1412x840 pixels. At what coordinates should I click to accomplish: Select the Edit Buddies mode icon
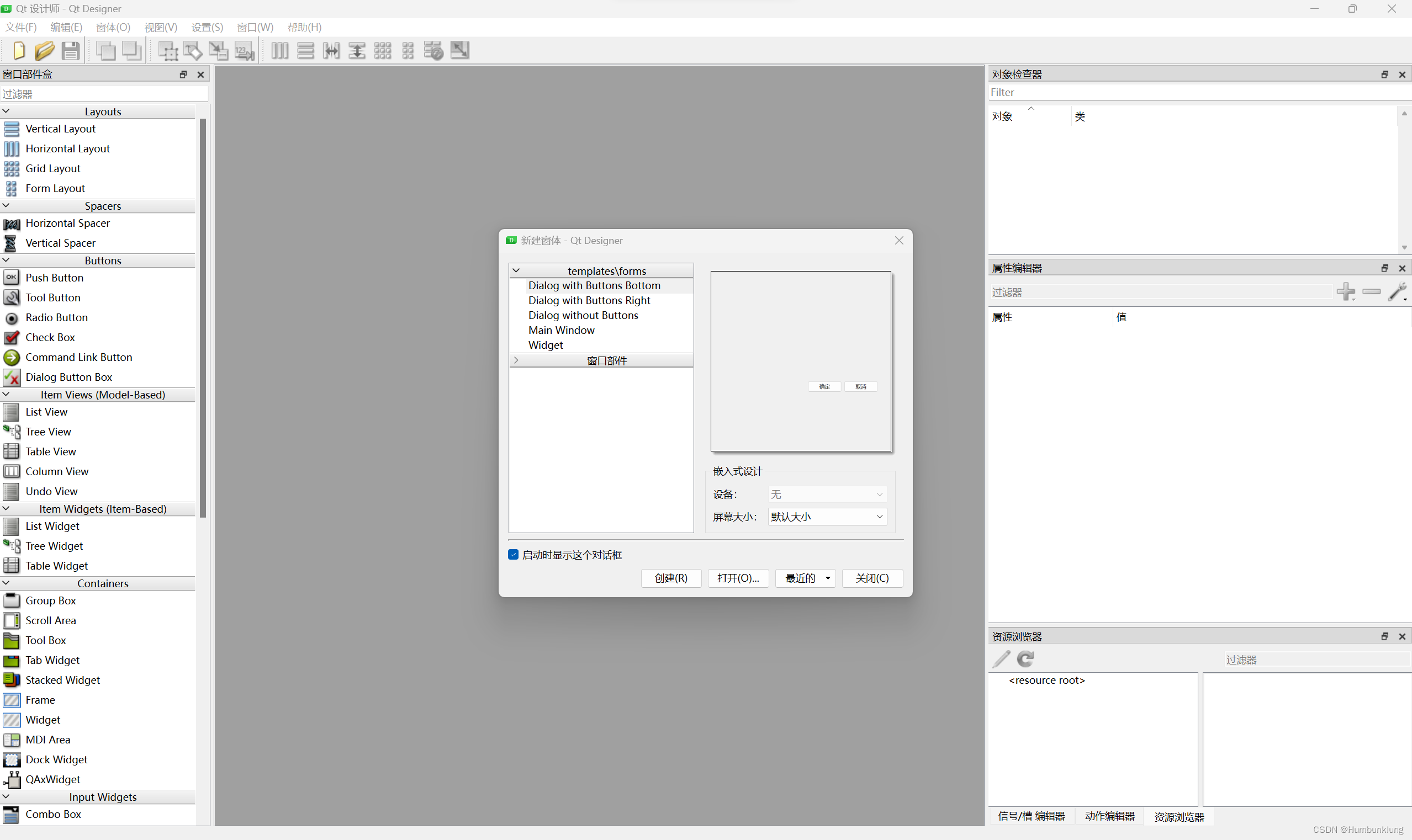[x=219, y=51]
